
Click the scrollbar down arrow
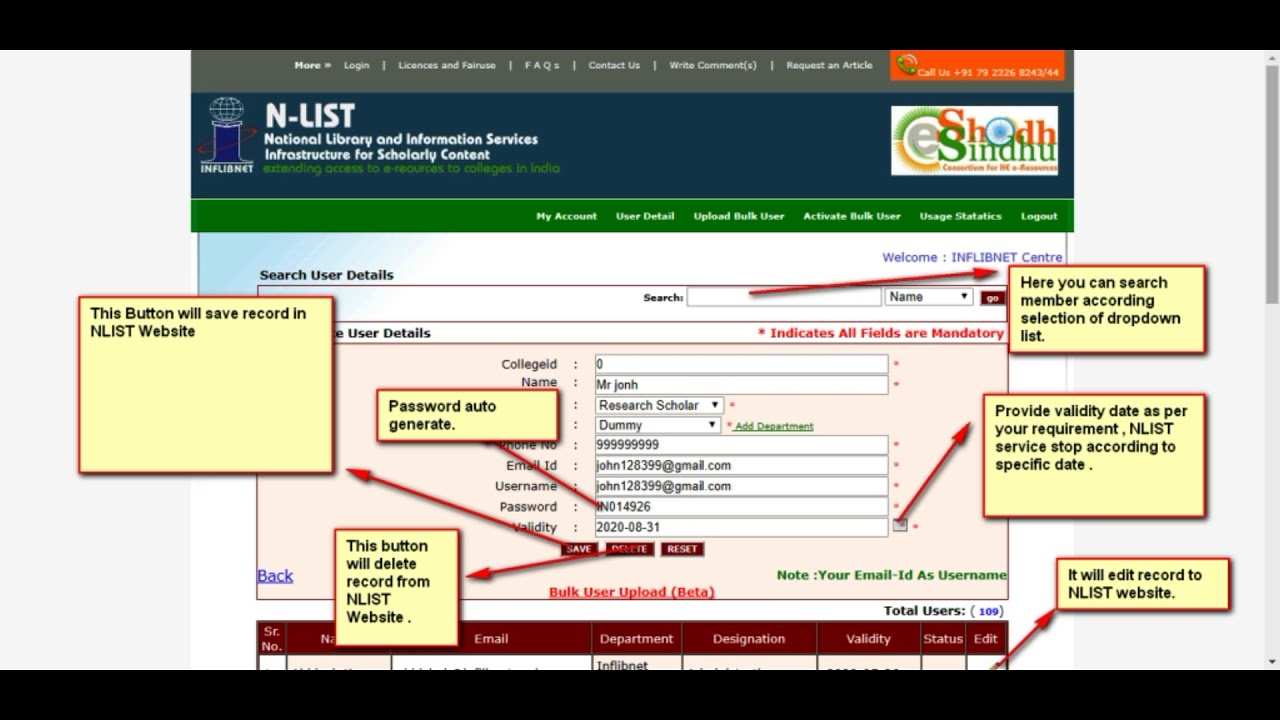[1272, 662]
